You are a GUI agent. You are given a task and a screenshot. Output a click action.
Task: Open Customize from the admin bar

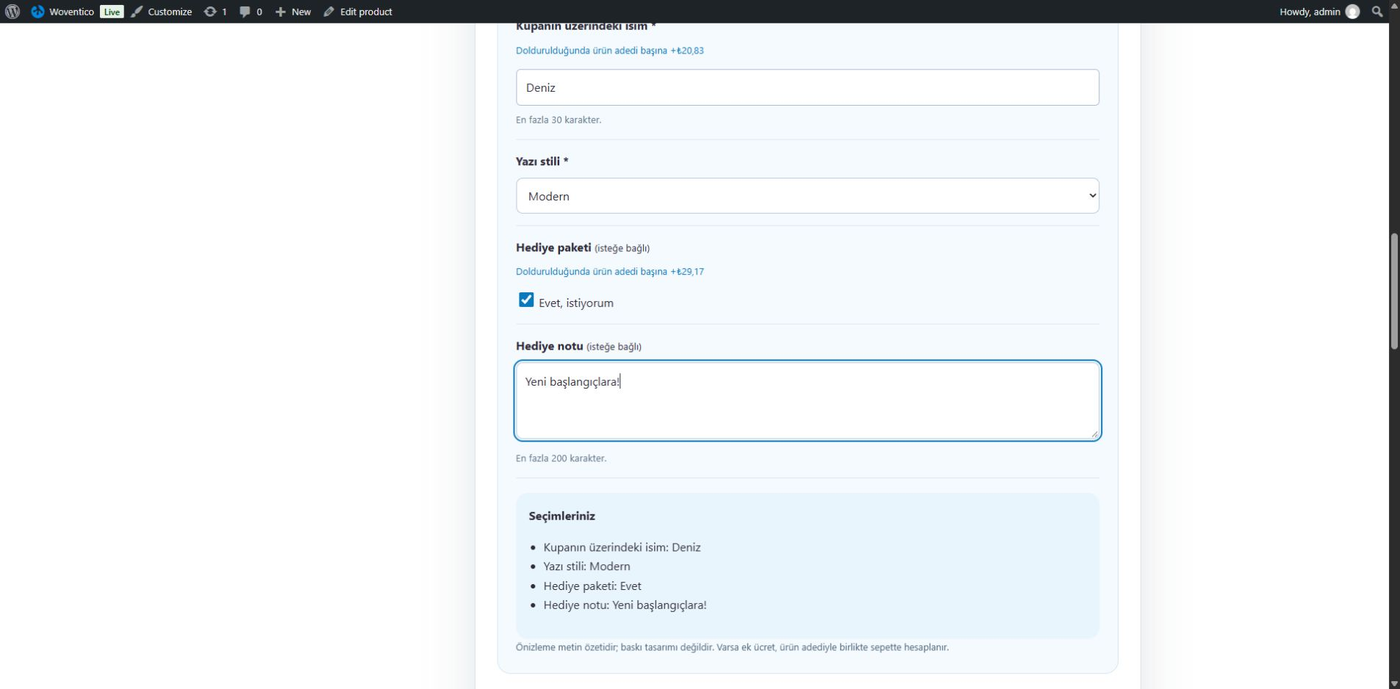click(161, 12)
